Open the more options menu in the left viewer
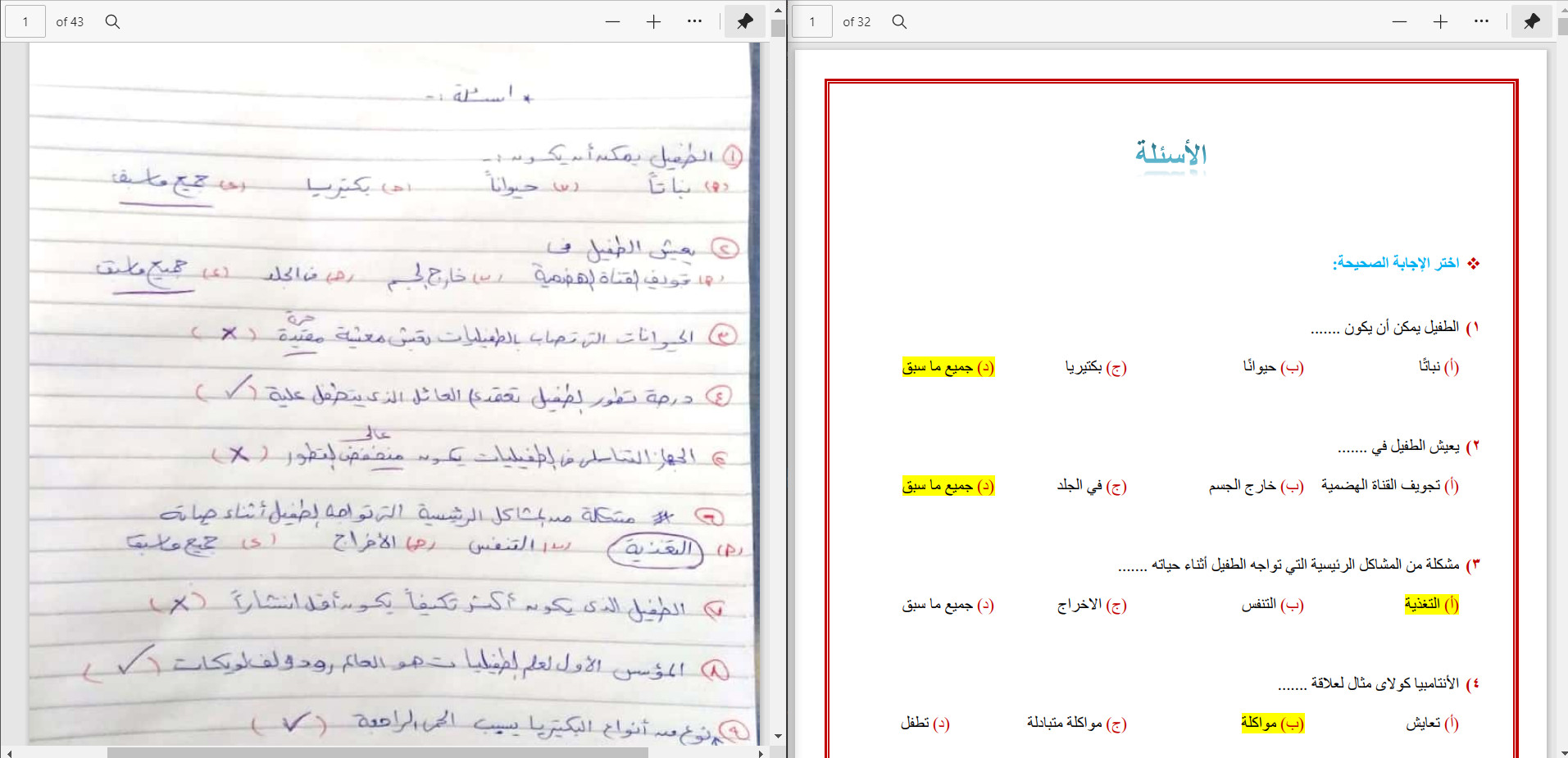This screenshot has width=1568, height=758. coord(695,21)
